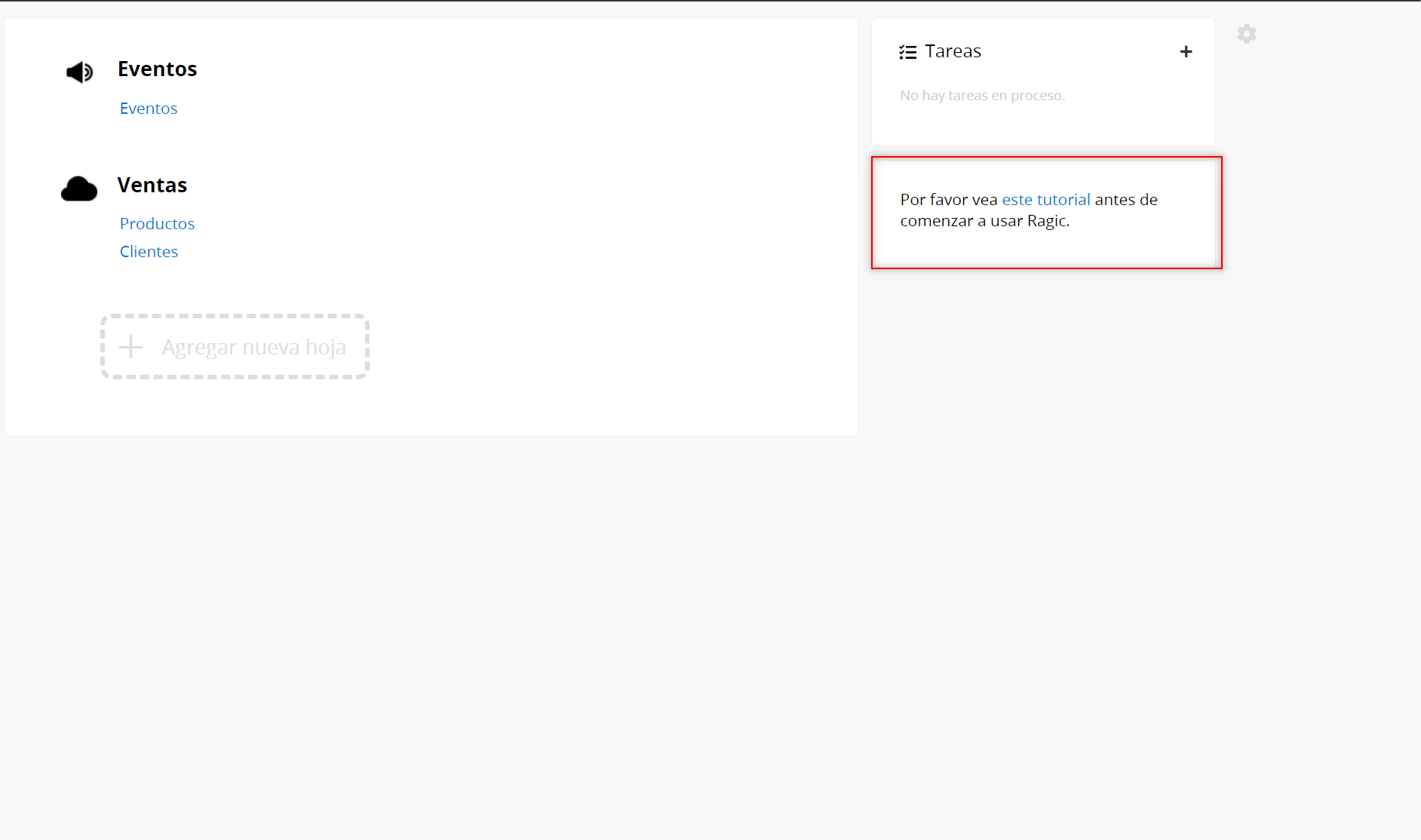Click Agregar nueva hoja button
This screenshot has height=840, width=1421.
click(x=235, y=347)
